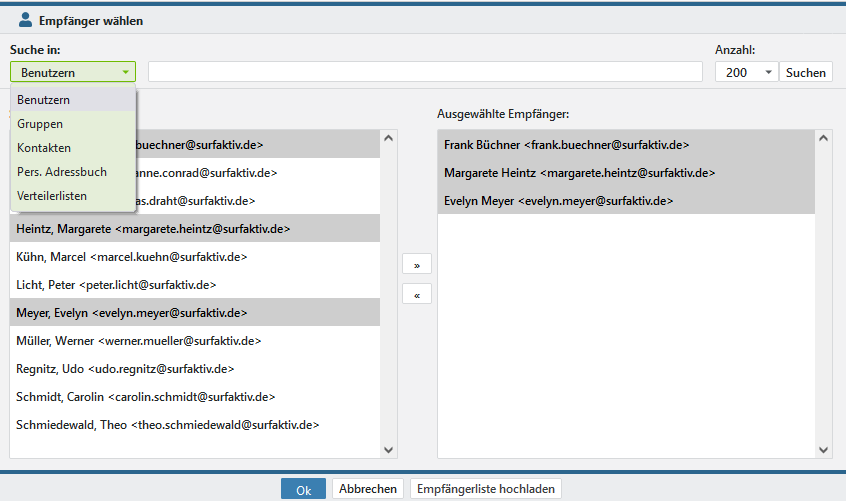846x501 pixels.
Task: Focus the search text input field
Action: [425, 72]
